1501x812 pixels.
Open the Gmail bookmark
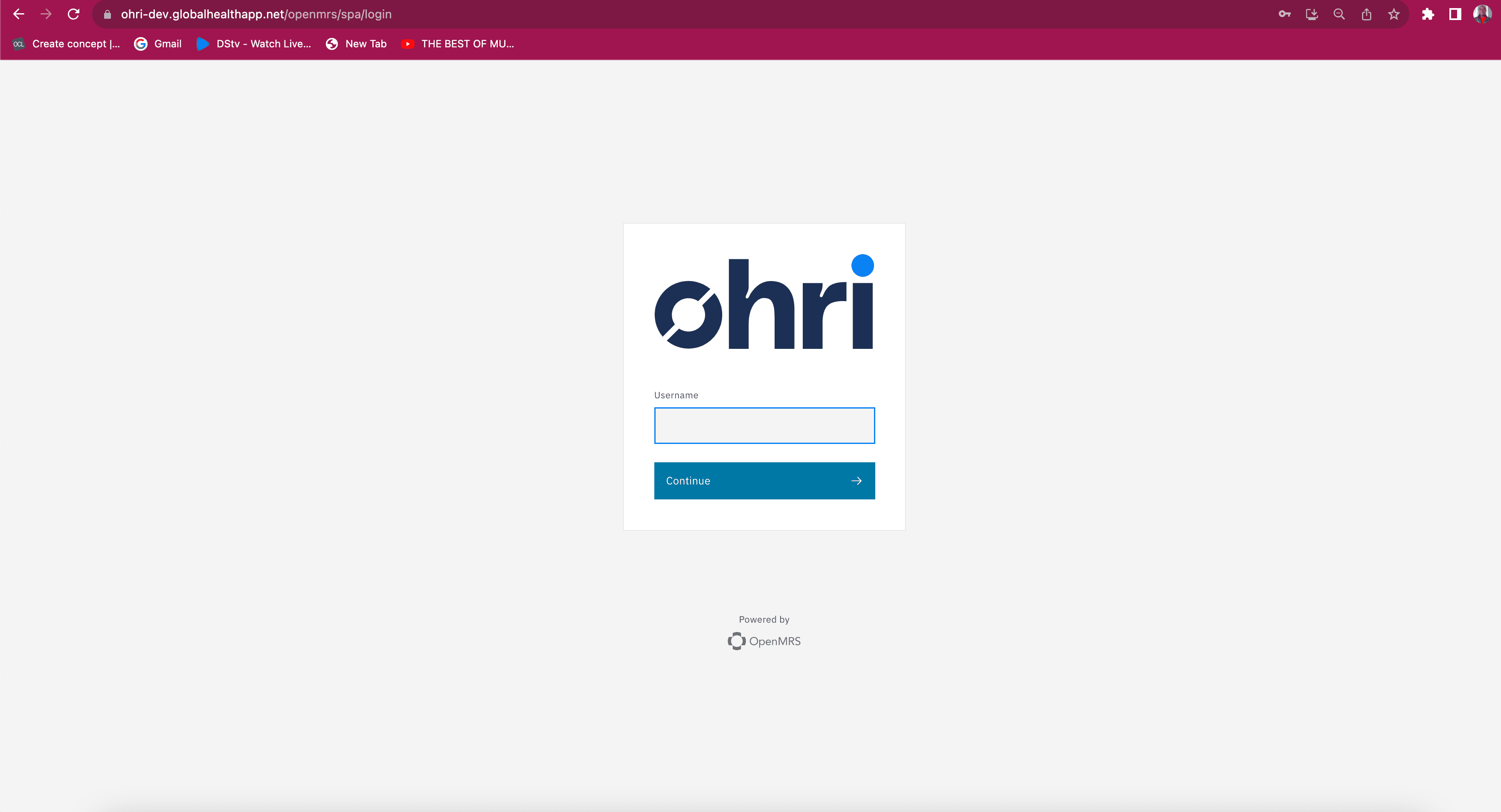pos(158,43)
